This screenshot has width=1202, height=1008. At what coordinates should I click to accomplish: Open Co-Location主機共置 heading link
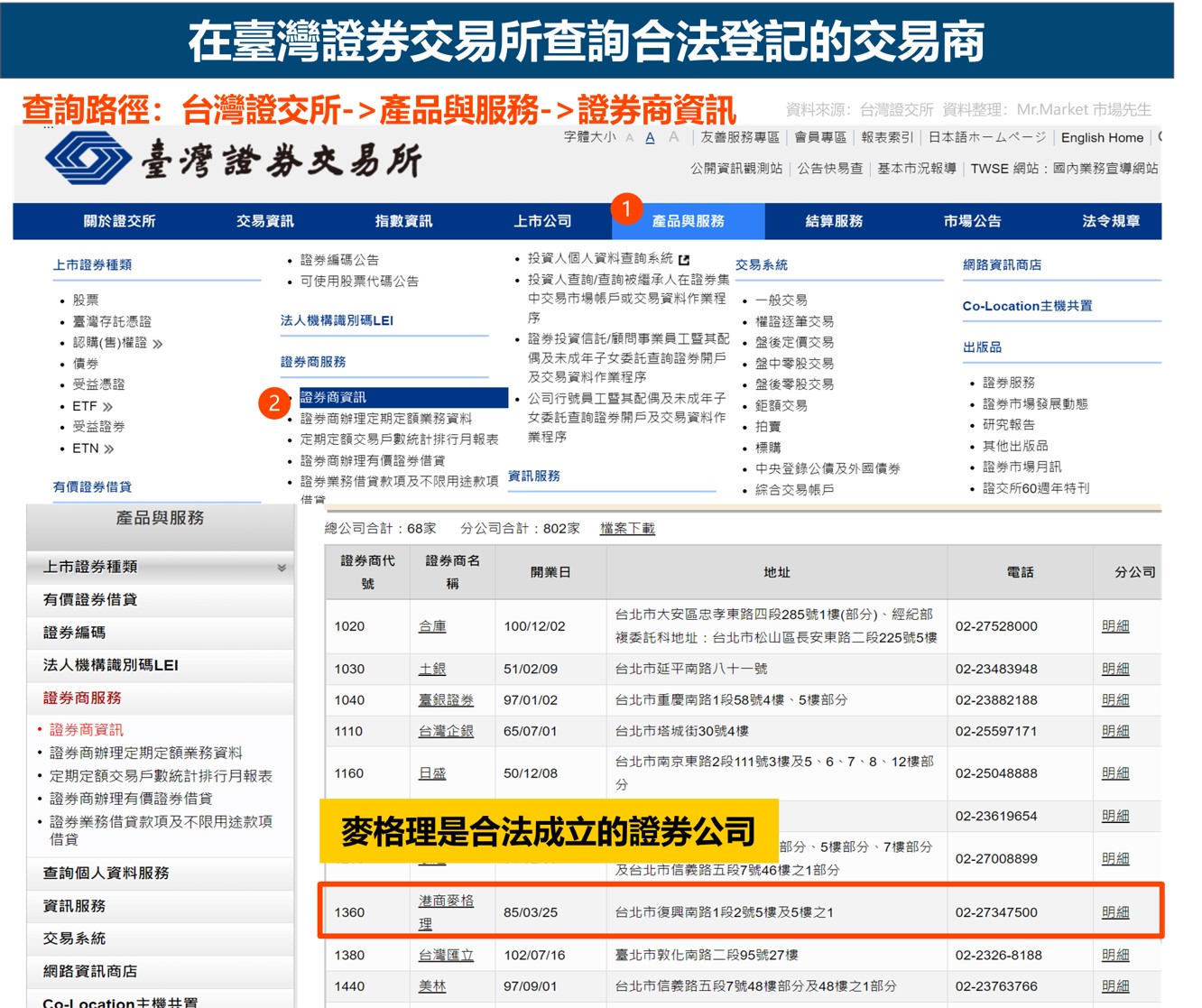[x=1027, y=306]
